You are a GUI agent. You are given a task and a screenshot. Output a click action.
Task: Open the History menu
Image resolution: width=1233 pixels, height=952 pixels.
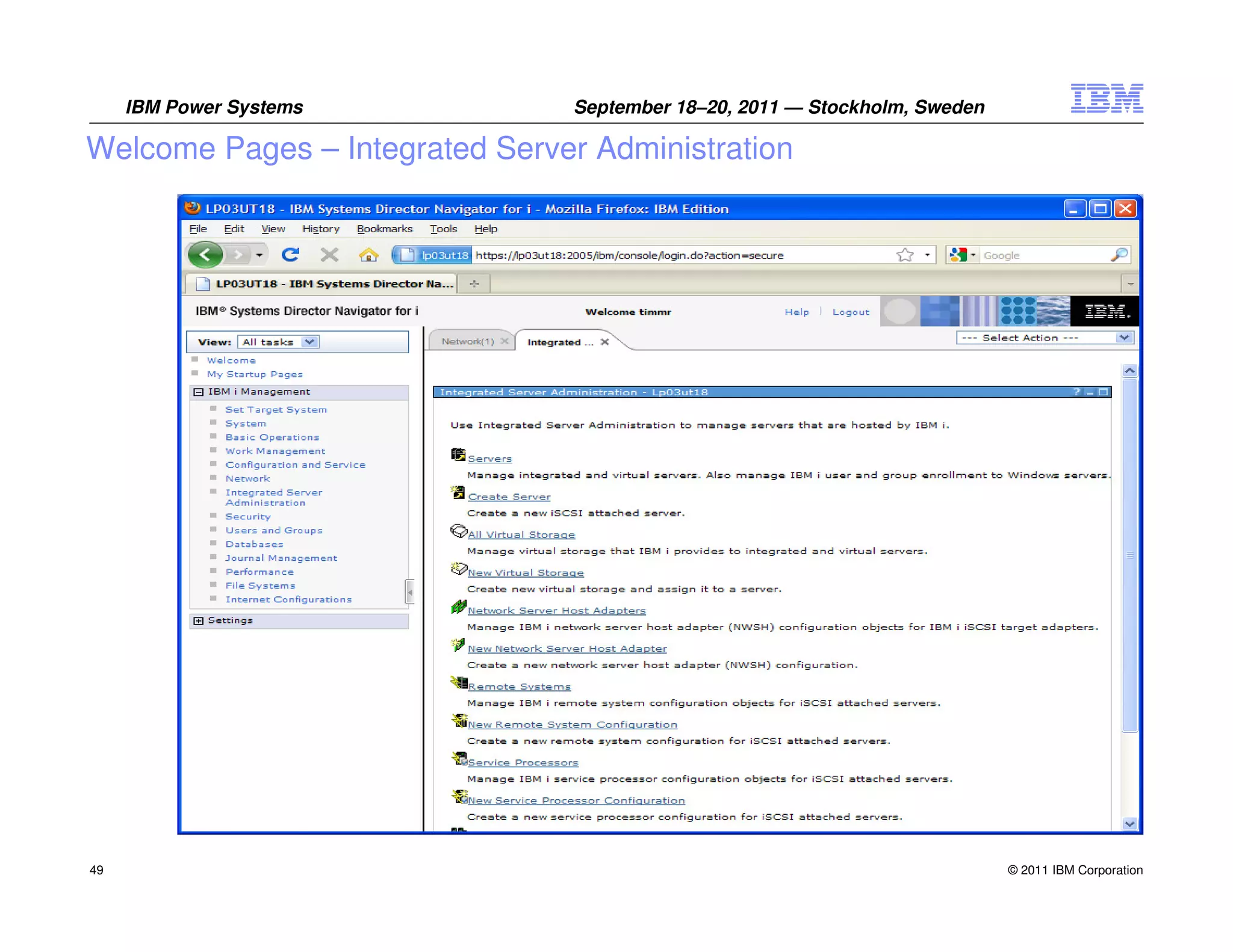[x=321, y=229]
